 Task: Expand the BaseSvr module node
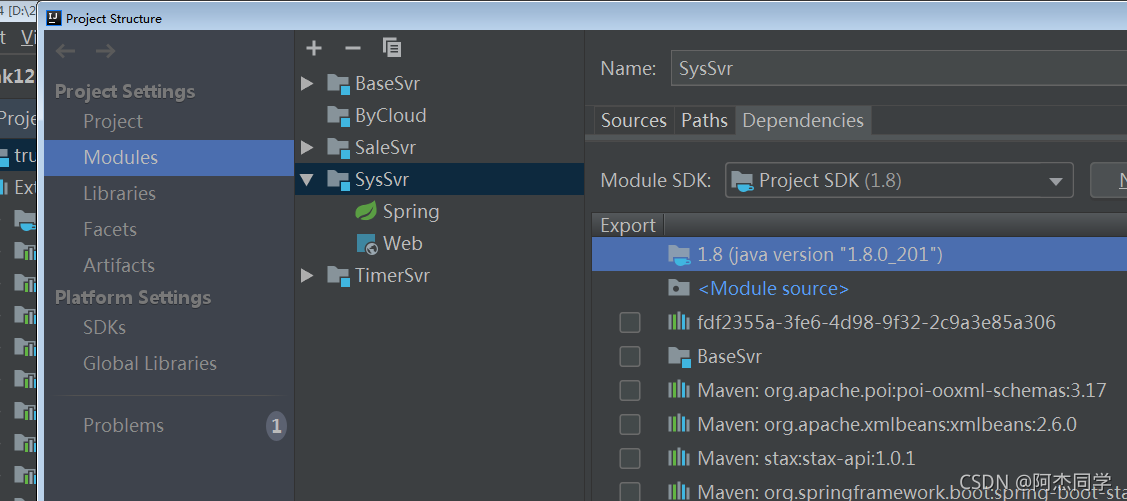308,83
